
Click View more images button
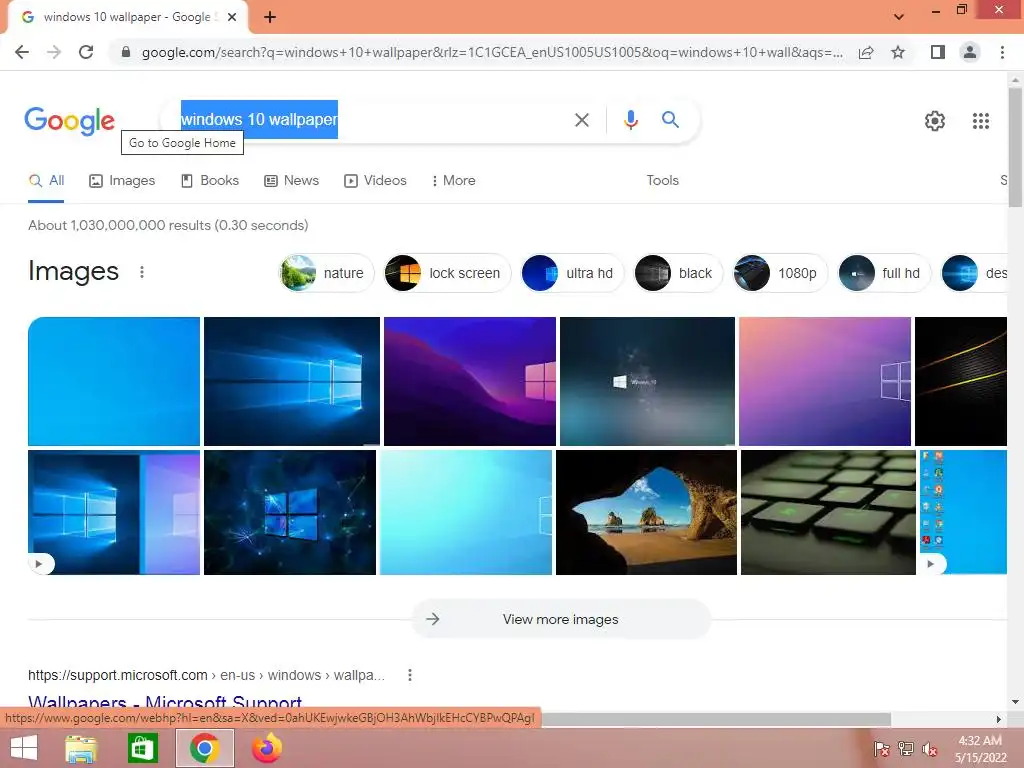[x=561, y=619]
